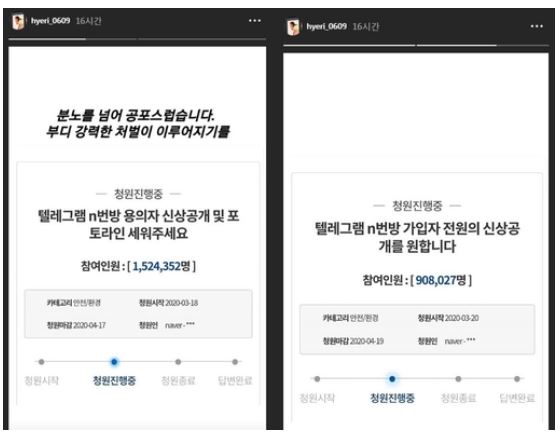Click the 청원종료 step dot in the left petition
The image size is (560, 440).
coord(178,362)
